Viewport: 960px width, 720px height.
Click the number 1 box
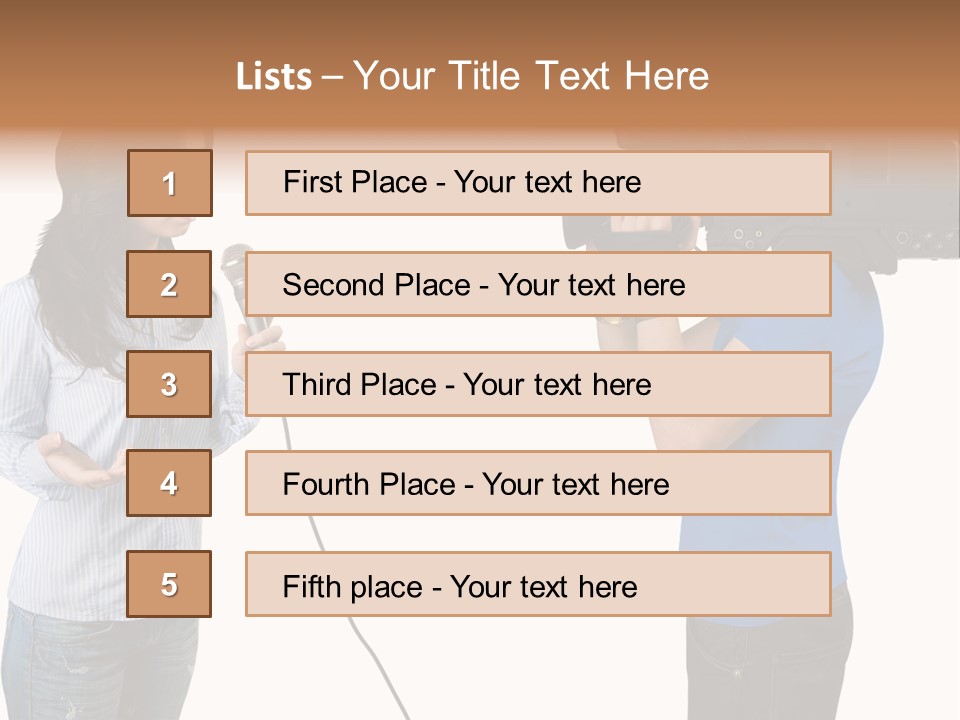pyautogui.click(x=169, y=183)
